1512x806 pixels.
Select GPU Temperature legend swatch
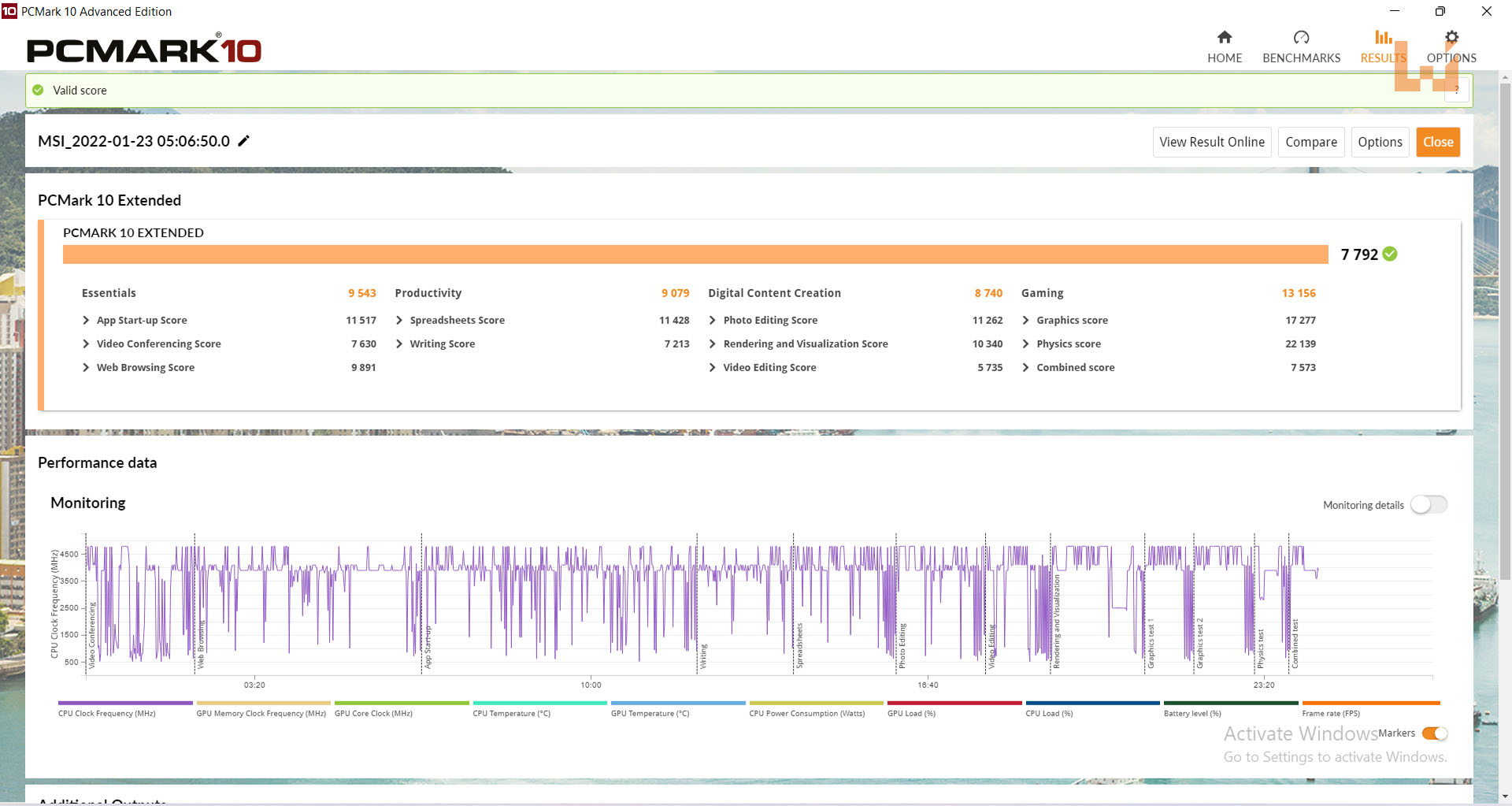point(678,703)
